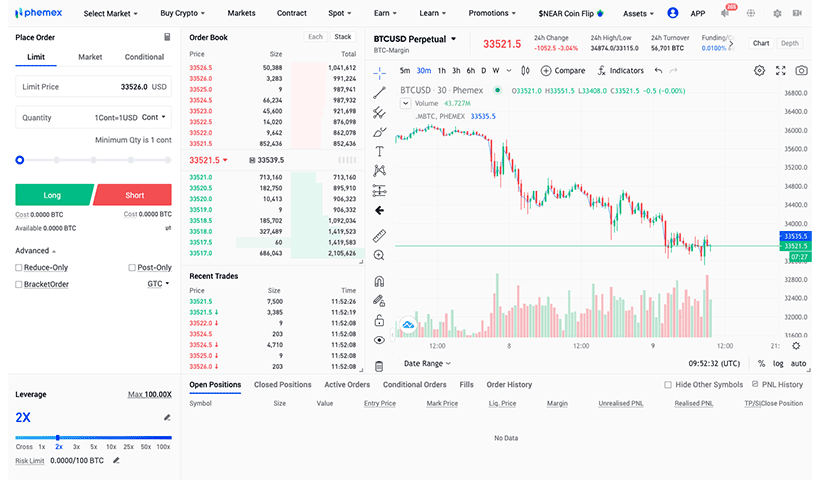Viewport: 820px width, 480px height.
Task: Select the text annotation tool
Action: [x=380, y=152]
